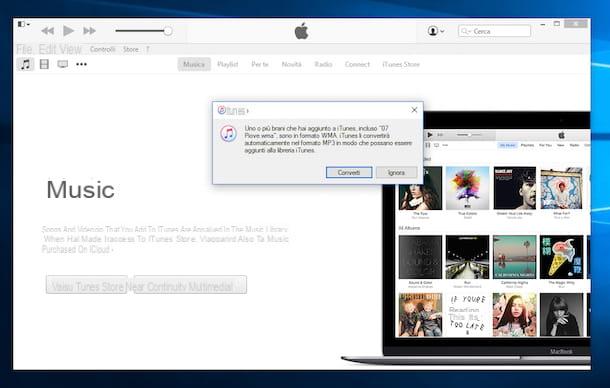Click the Ignora button in dialog
The width and height of the screenshot is (610, 388).
[x=396, y=172]
